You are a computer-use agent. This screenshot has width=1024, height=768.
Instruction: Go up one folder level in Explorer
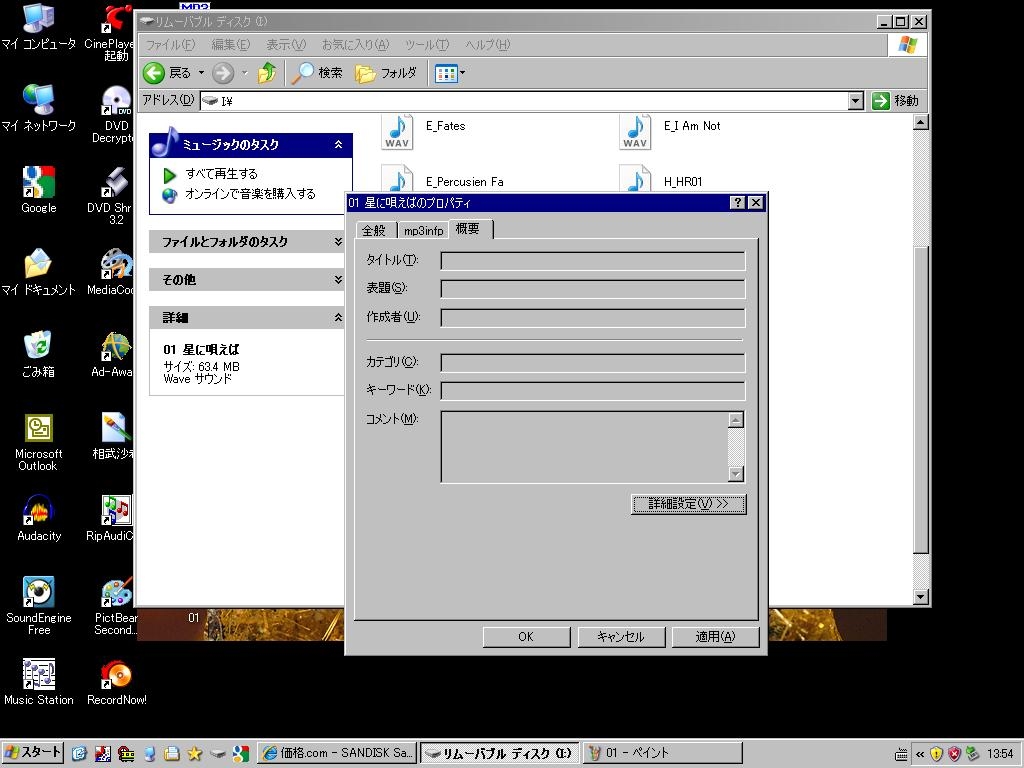(x=266, y=73)
